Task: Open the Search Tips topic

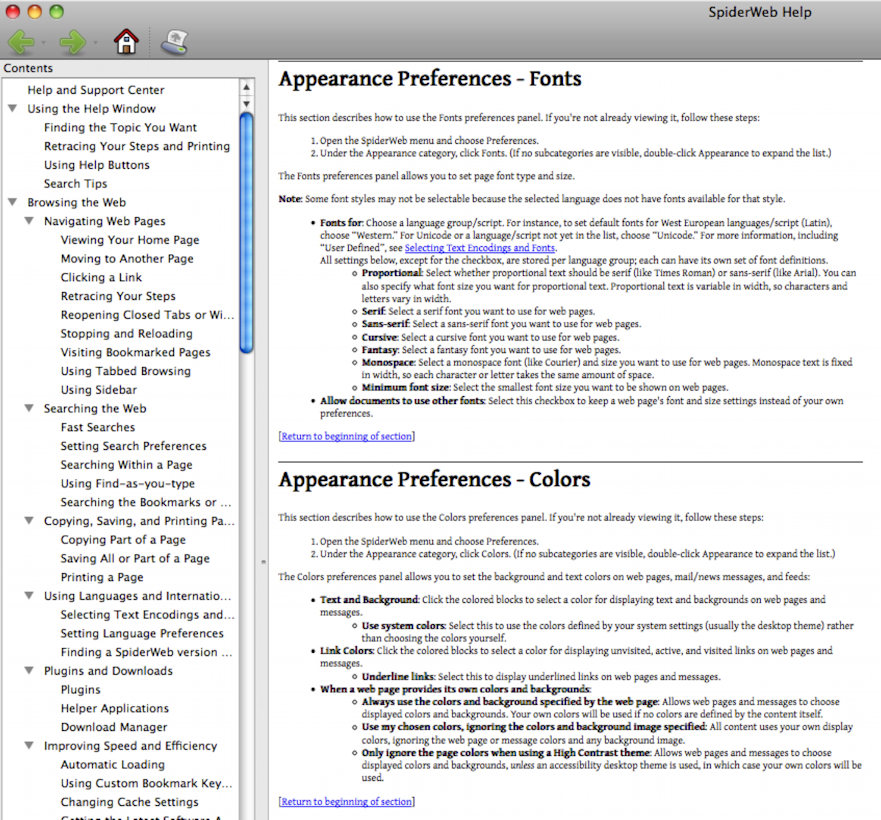Action: coord(75,184)
